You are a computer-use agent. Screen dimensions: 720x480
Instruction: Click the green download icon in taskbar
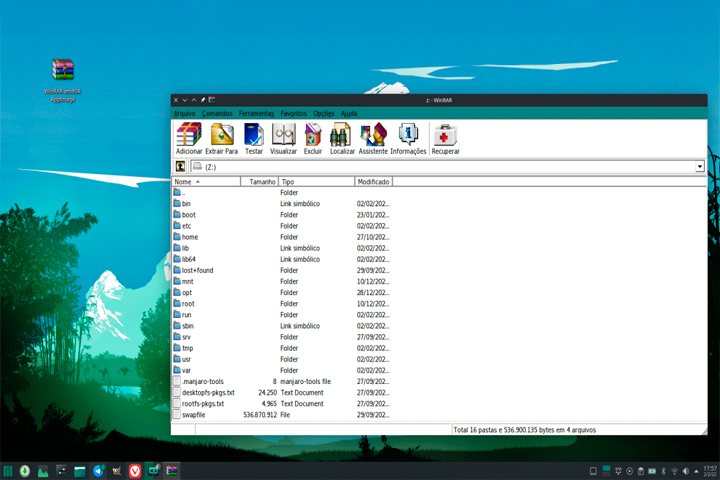tap(25, 471)
